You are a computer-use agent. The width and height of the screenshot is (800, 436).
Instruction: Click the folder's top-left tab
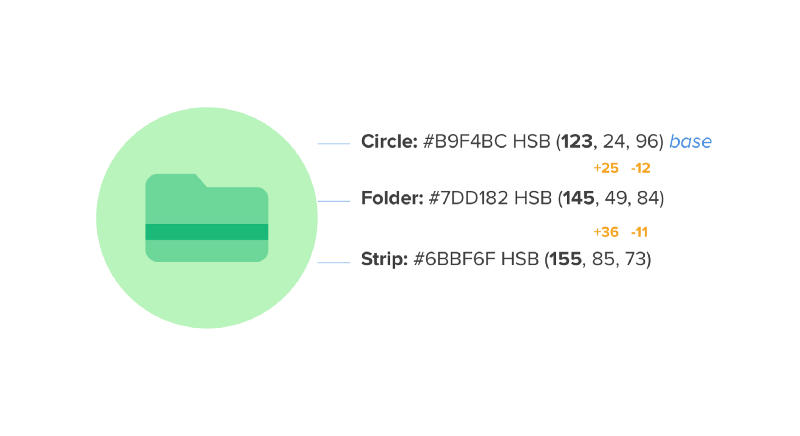click(173, 180)
